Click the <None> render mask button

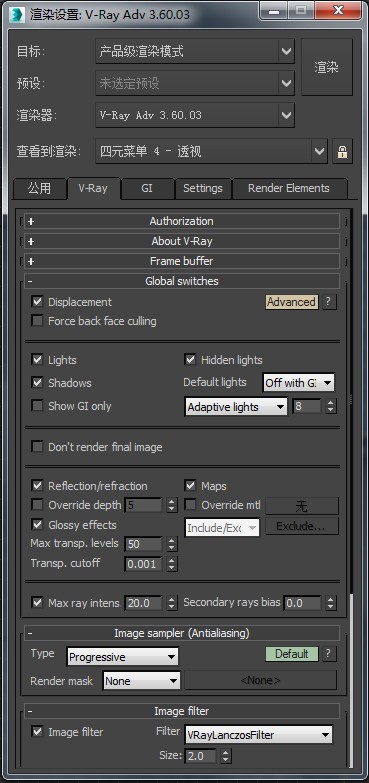tap(261, 680)
